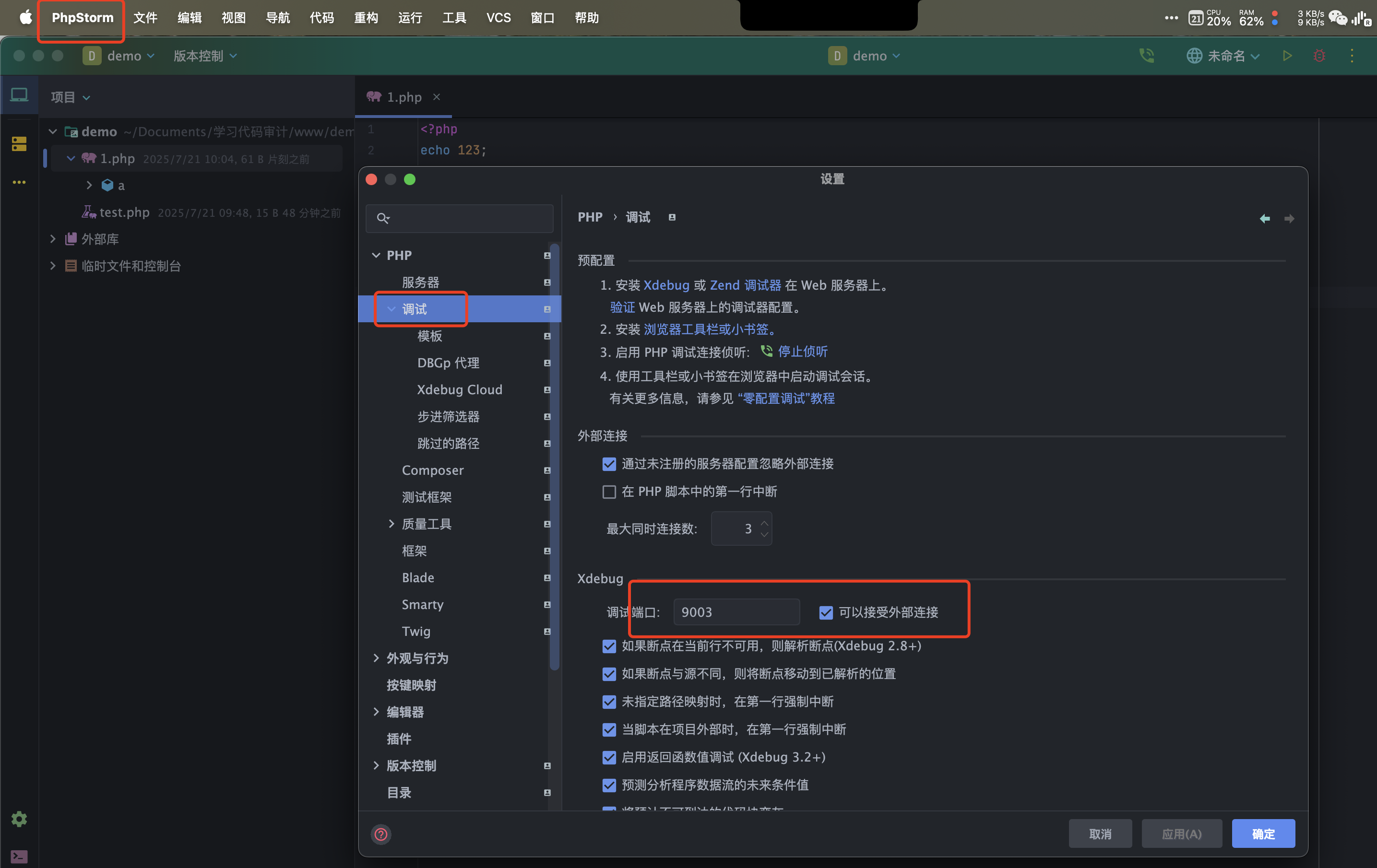Click the green Run triangle icon
1377x868 pixels.
pyautogui.click(x=1287, y=56)
